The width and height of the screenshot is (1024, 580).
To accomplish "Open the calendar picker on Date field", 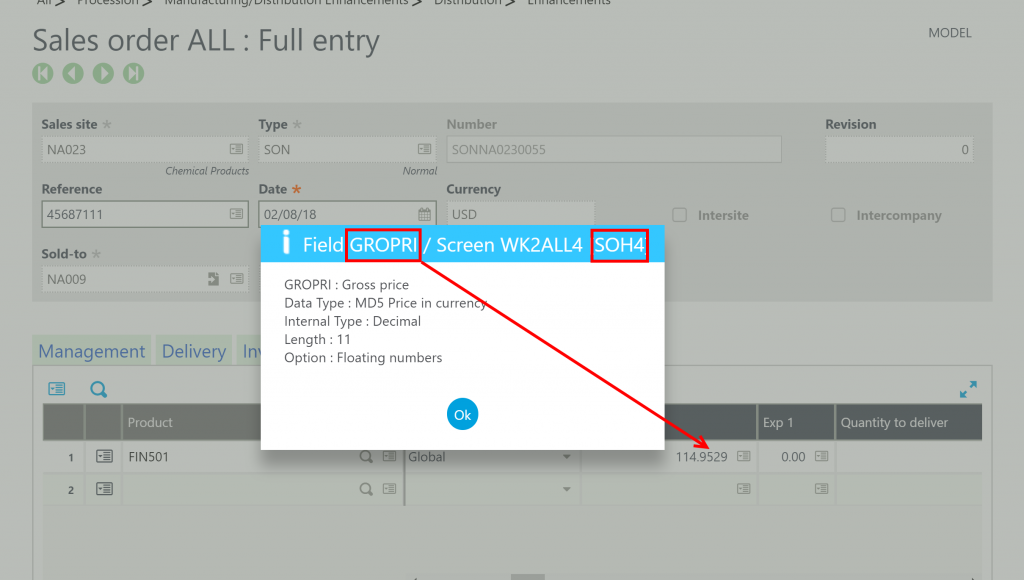I will (424, 214).
